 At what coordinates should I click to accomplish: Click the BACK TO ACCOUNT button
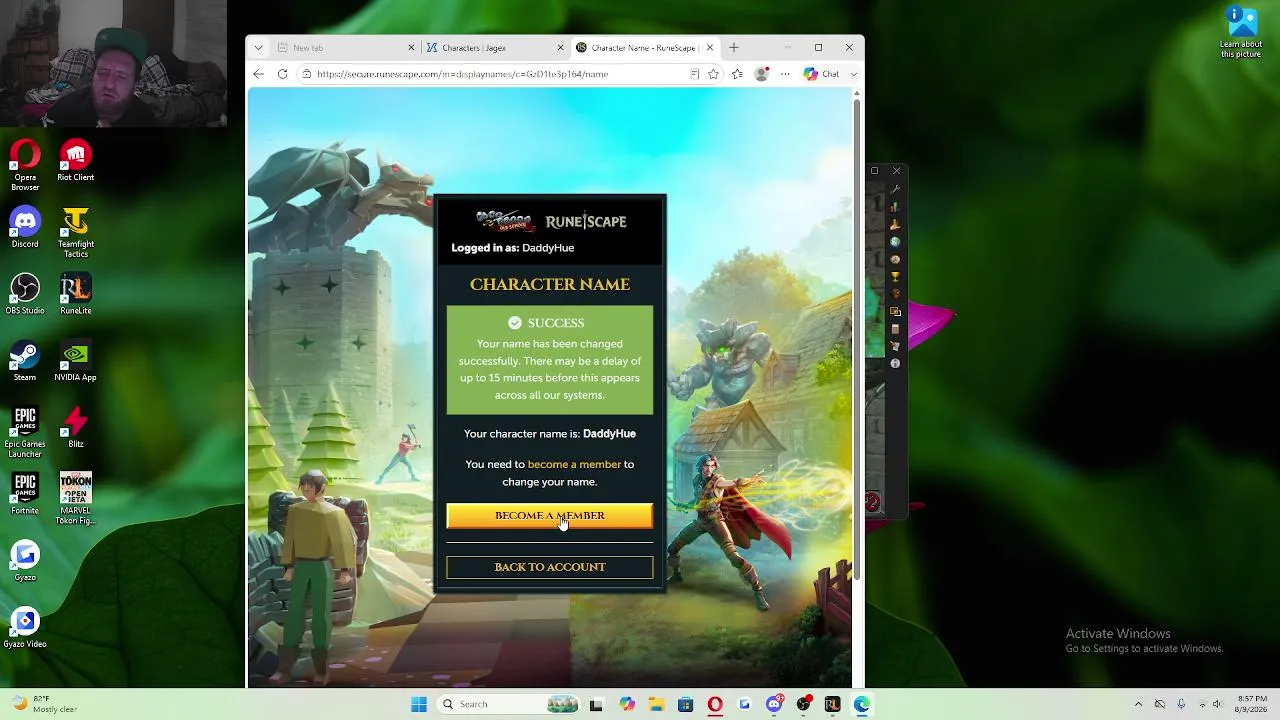[x=550, y=567]
